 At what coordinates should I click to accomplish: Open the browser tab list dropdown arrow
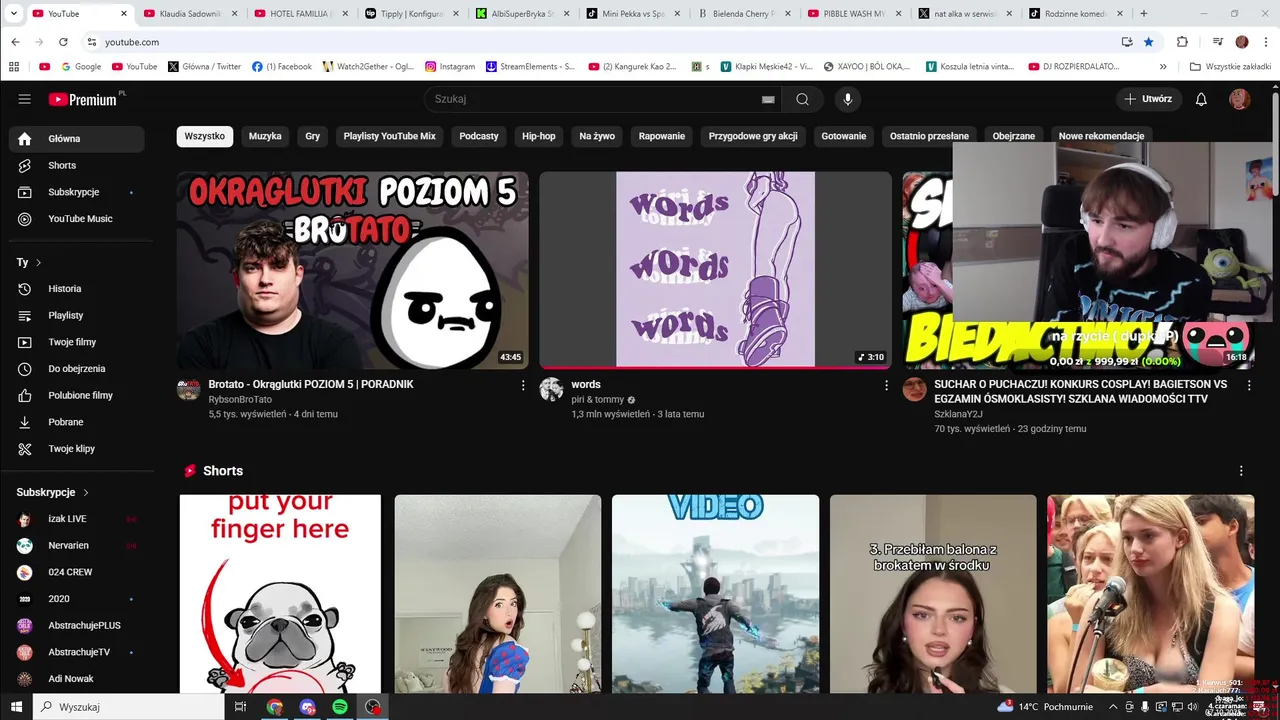coord(13,14)
